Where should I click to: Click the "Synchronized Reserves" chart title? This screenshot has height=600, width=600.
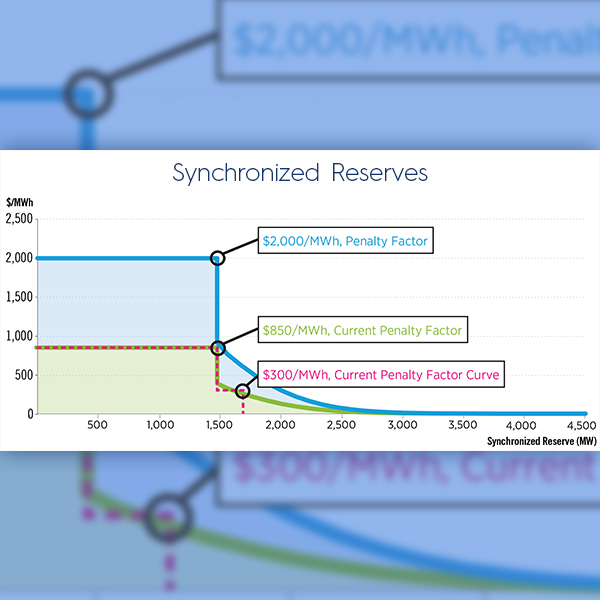(300, 173)
